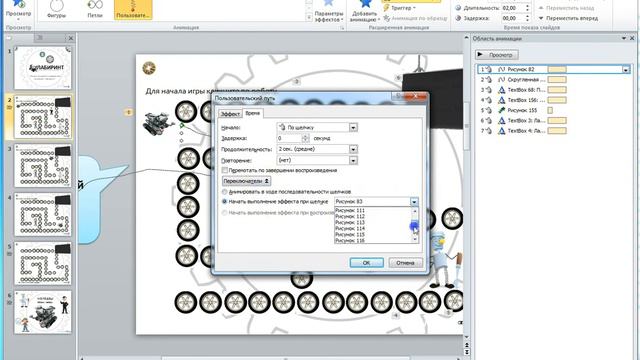The width and height of the screenshot is (640, 360).
Task: Adjust the dialog Задержка spinner
Action: (x=305, y=138)
